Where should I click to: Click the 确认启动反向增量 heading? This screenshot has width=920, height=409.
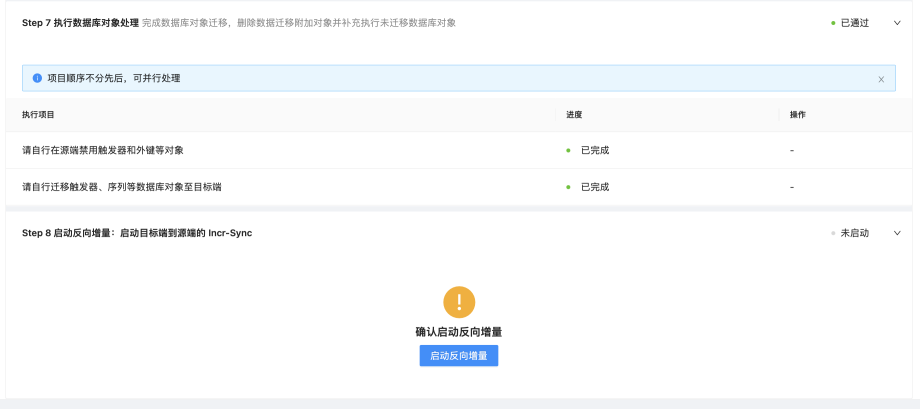coord(459,332)
